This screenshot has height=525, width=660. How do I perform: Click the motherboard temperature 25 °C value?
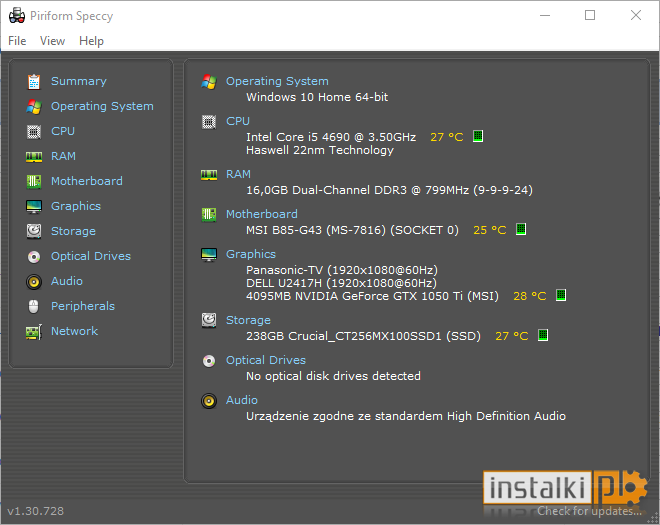(490, 230)
